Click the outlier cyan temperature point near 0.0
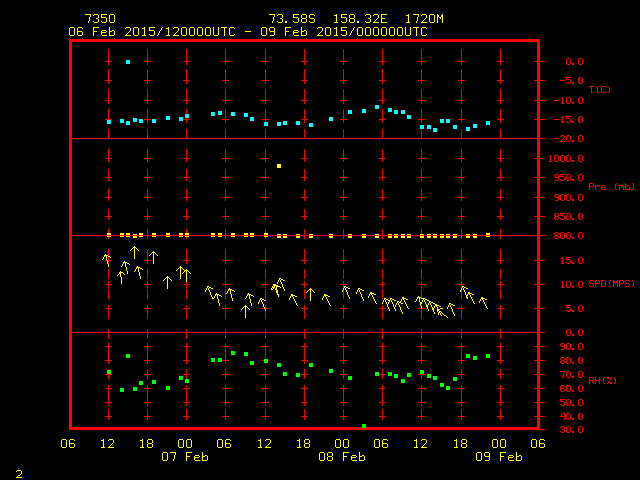 coord(128,62)
